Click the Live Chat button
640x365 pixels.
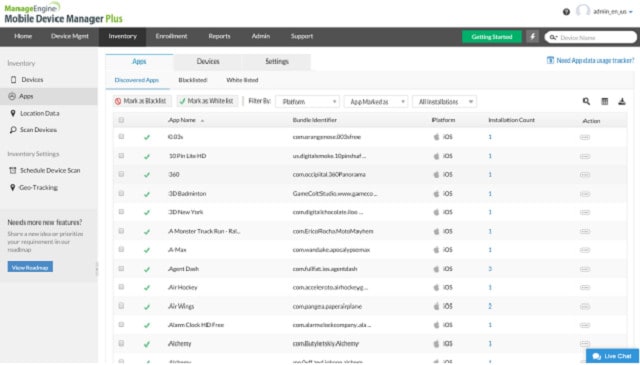612,356
